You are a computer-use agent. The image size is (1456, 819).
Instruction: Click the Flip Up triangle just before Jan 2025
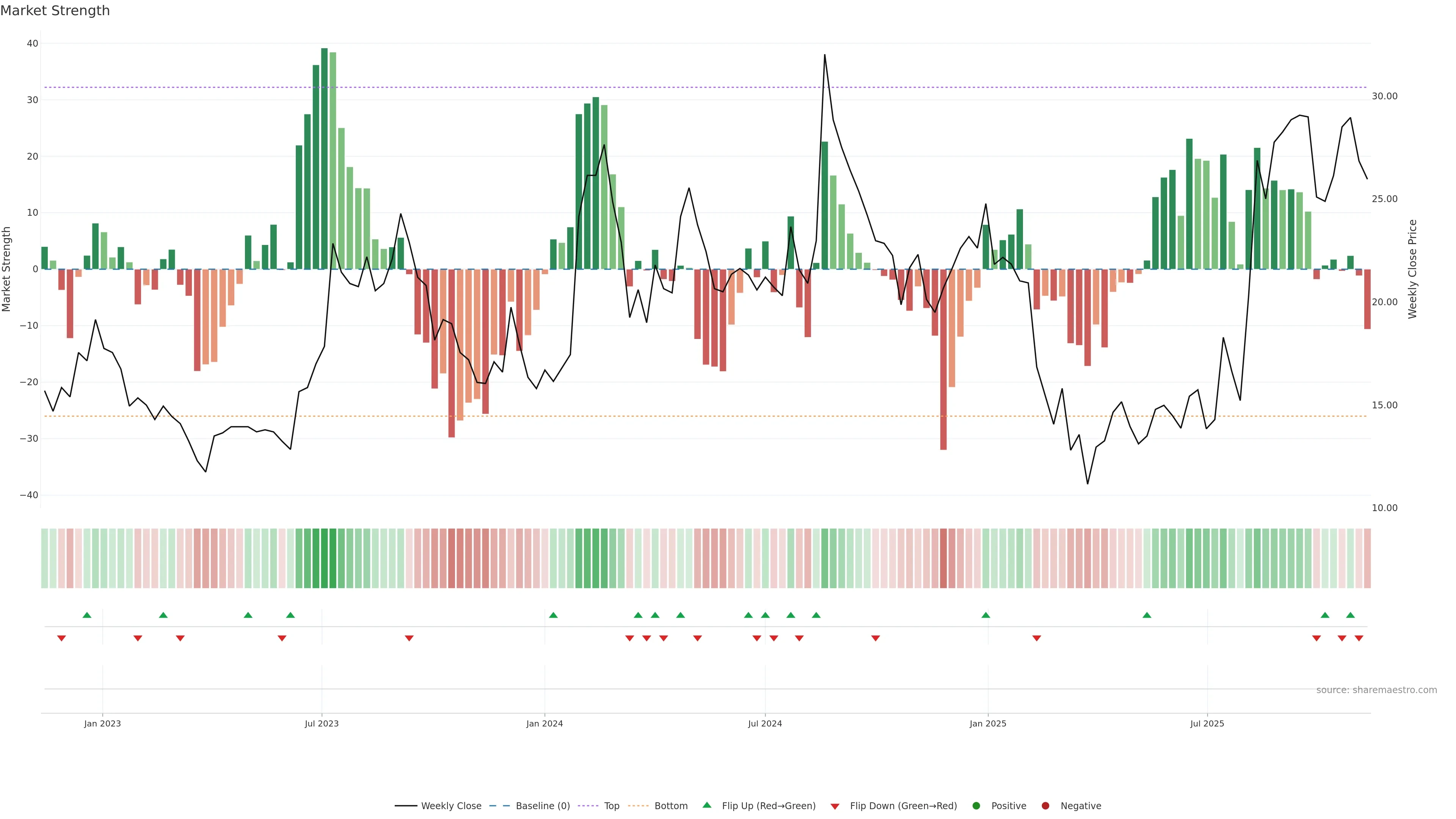[x=986, y=615]
